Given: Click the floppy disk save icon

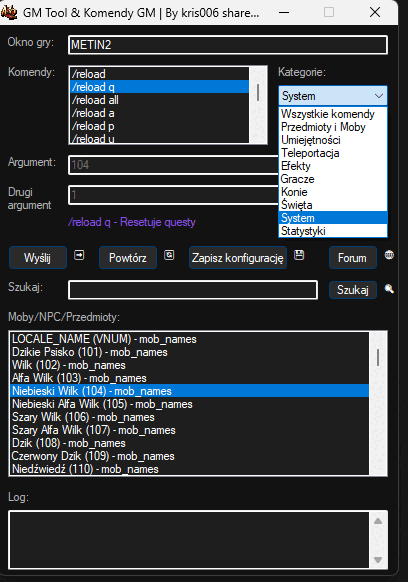Looking at the screenshot, I should (x=299, y=255).
